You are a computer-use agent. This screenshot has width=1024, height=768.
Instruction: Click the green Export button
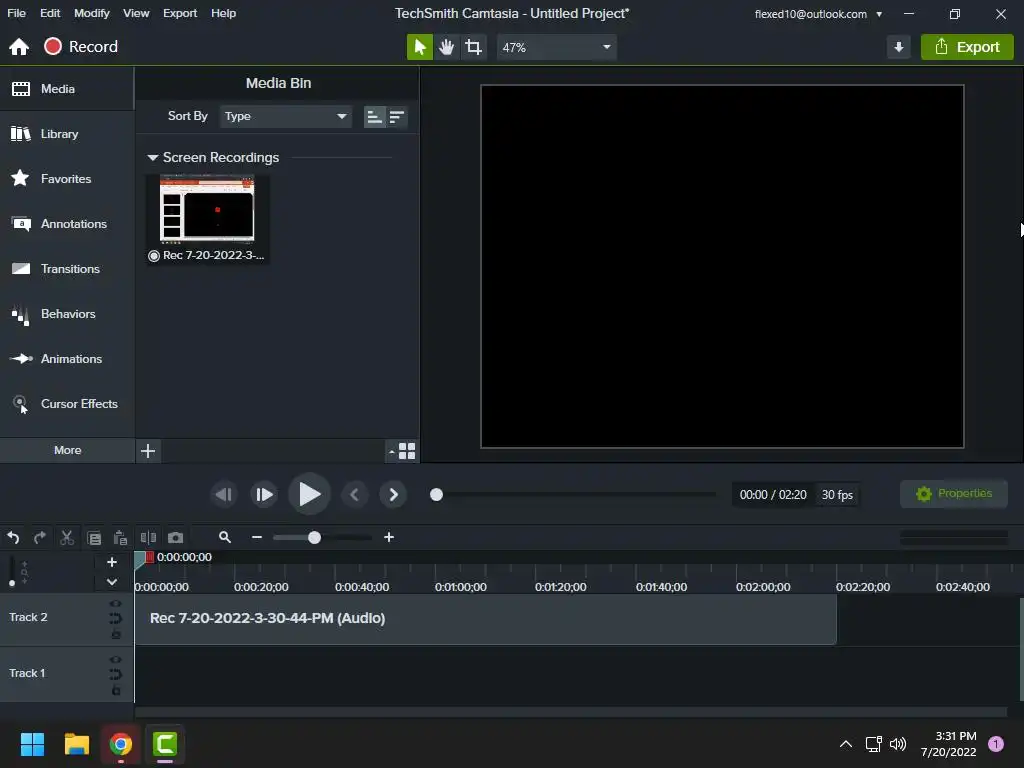click(967, 47)
